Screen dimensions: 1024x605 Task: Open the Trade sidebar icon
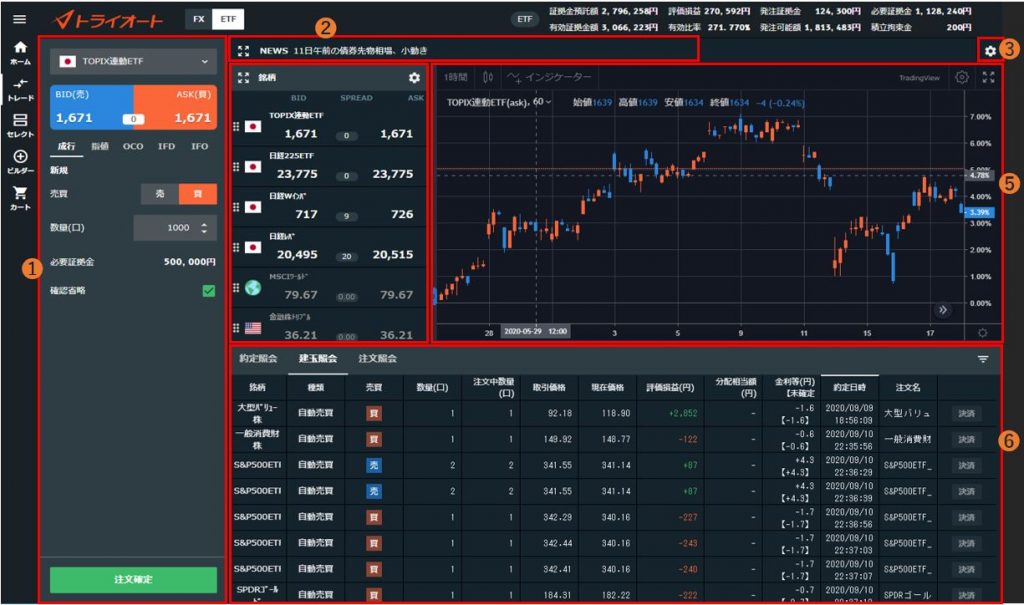click(20, 90)
